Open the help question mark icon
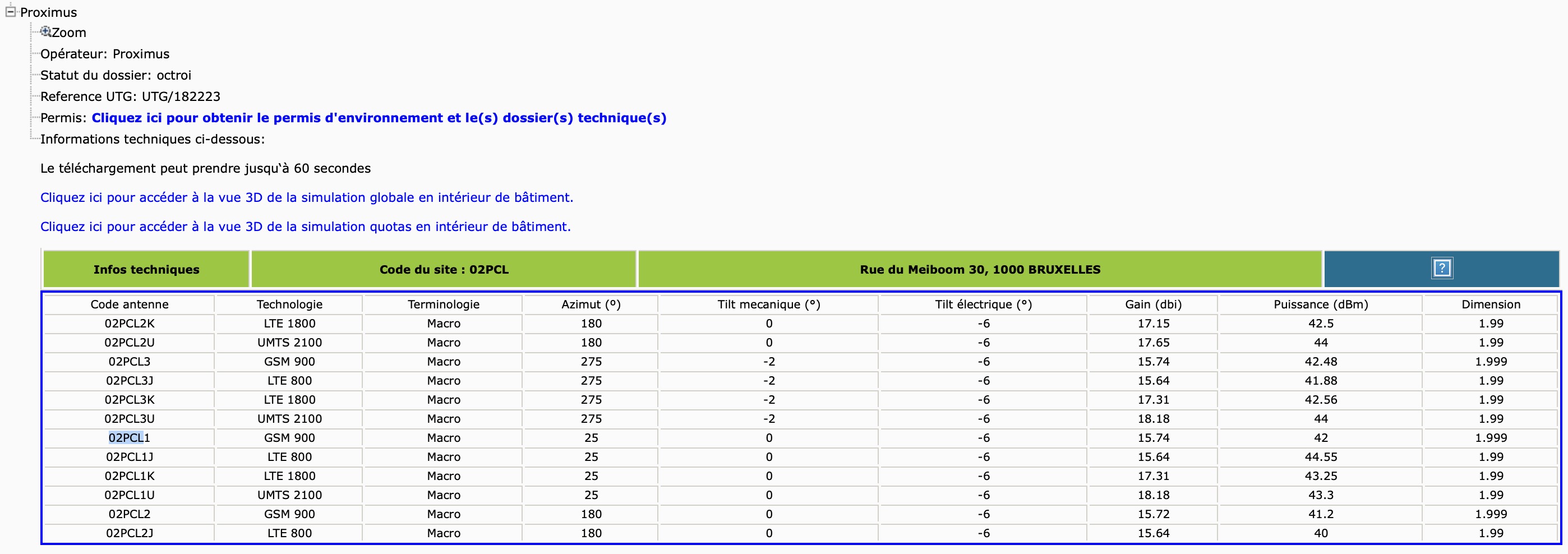Image resolution: width=1568 pixels, height=554 pixels. click(x=1441, y=269)
